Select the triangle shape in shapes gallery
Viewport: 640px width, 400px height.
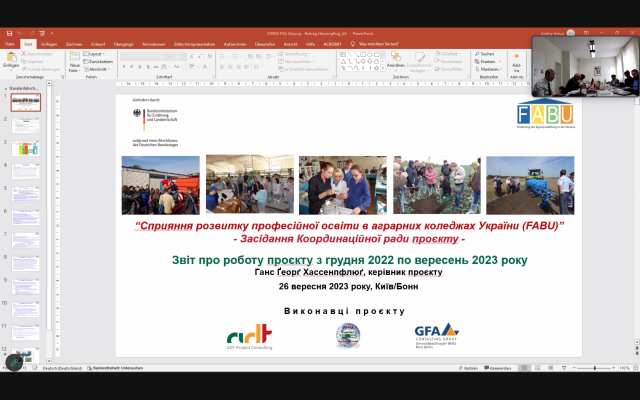[x=343, y=61]
